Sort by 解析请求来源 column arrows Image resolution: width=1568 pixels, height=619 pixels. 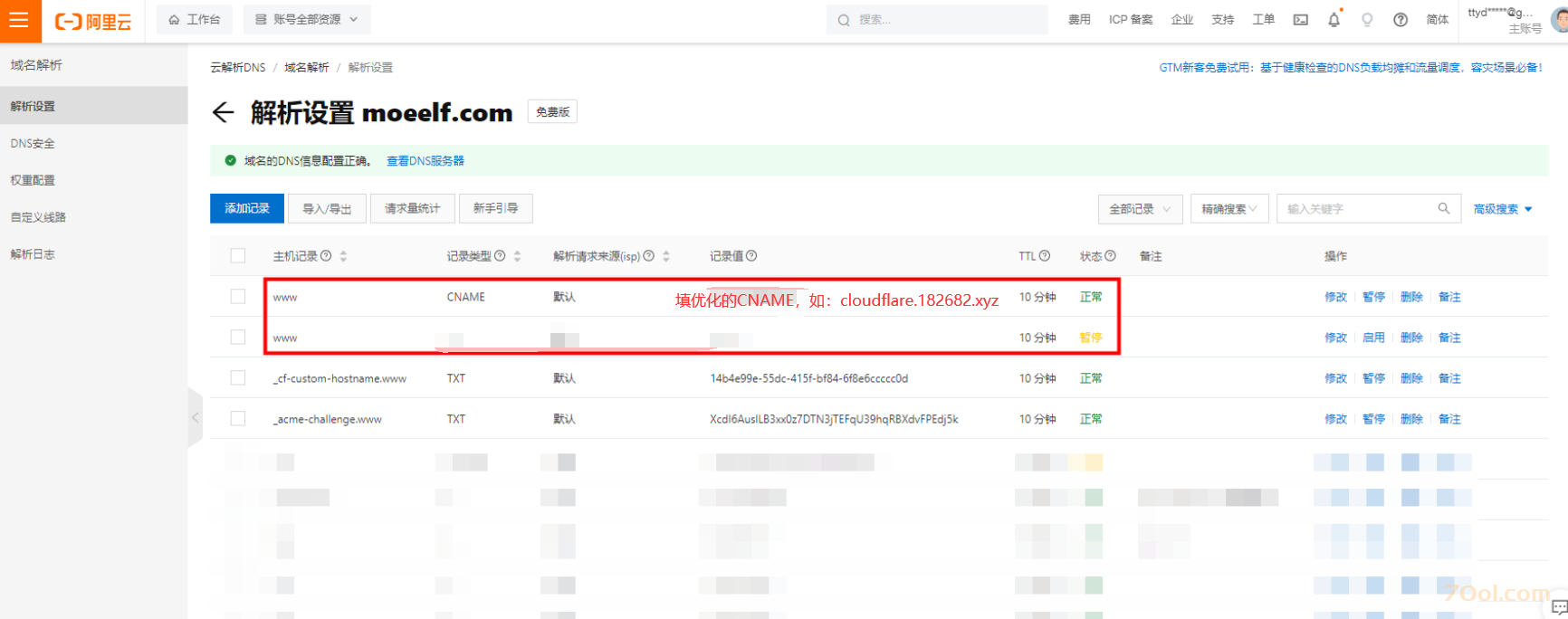point(666,256)
